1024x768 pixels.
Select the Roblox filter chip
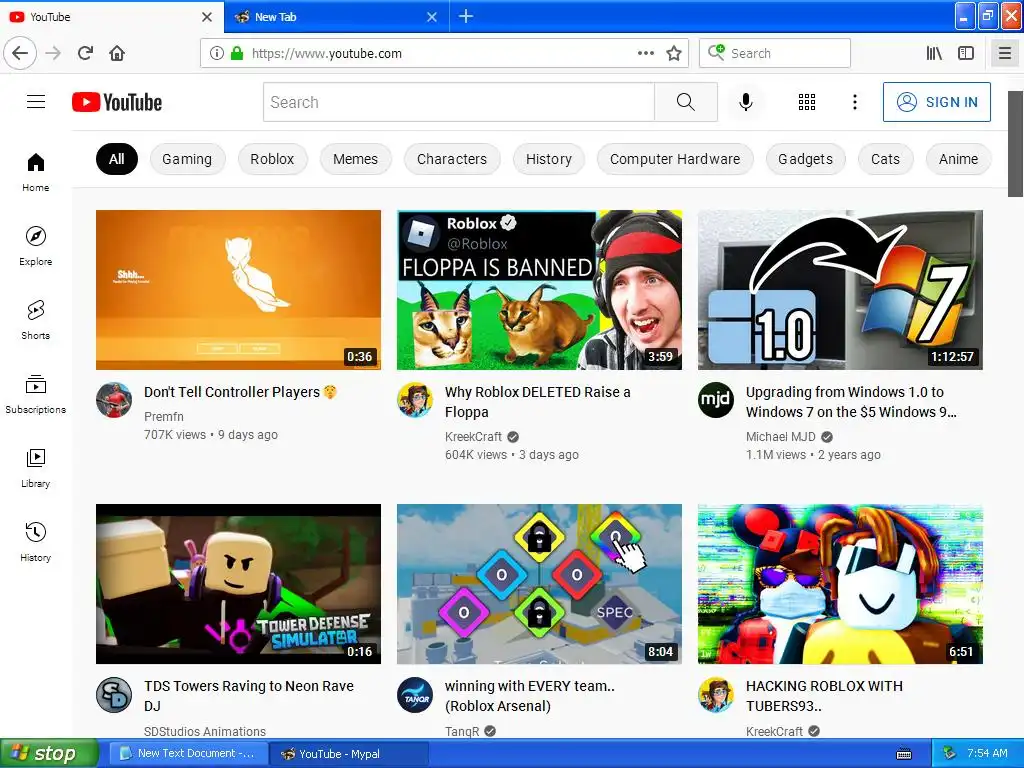click(x=272, y=159)
